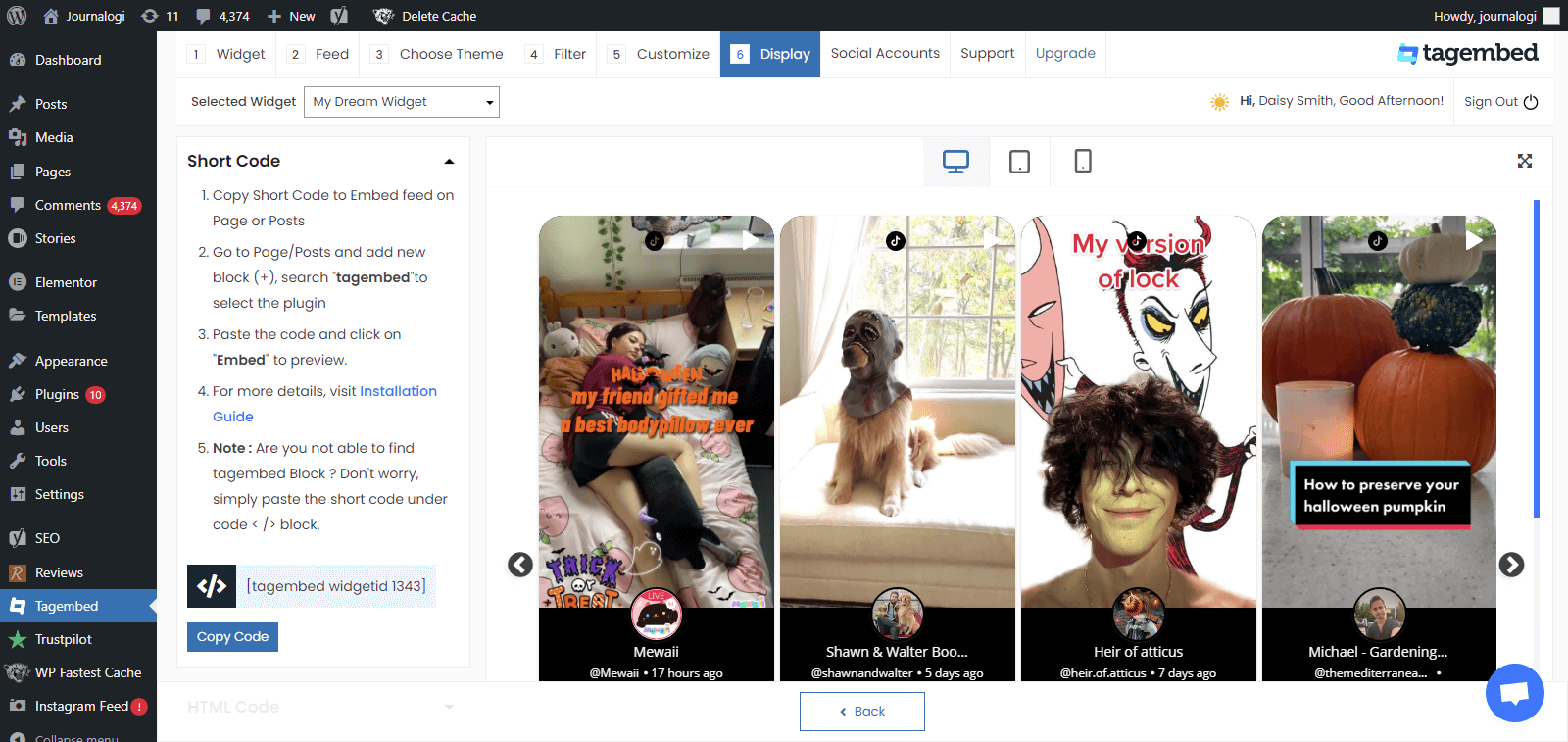
Task: Open the New content dropdown
Action: [x=291, y=16]
